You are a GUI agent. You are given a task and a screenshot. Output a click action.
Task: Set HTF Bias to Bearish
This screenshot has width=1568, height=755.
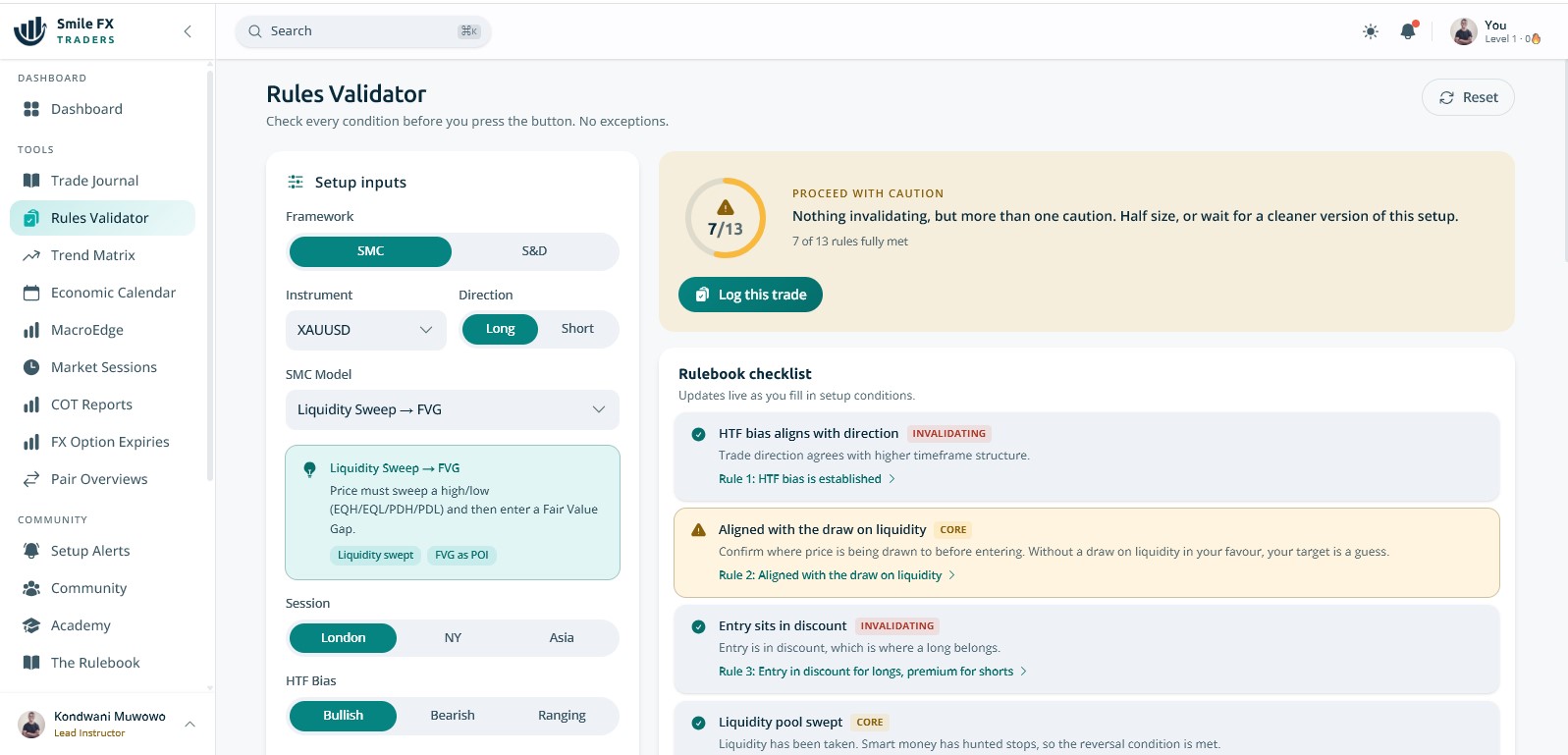[453, 716]
